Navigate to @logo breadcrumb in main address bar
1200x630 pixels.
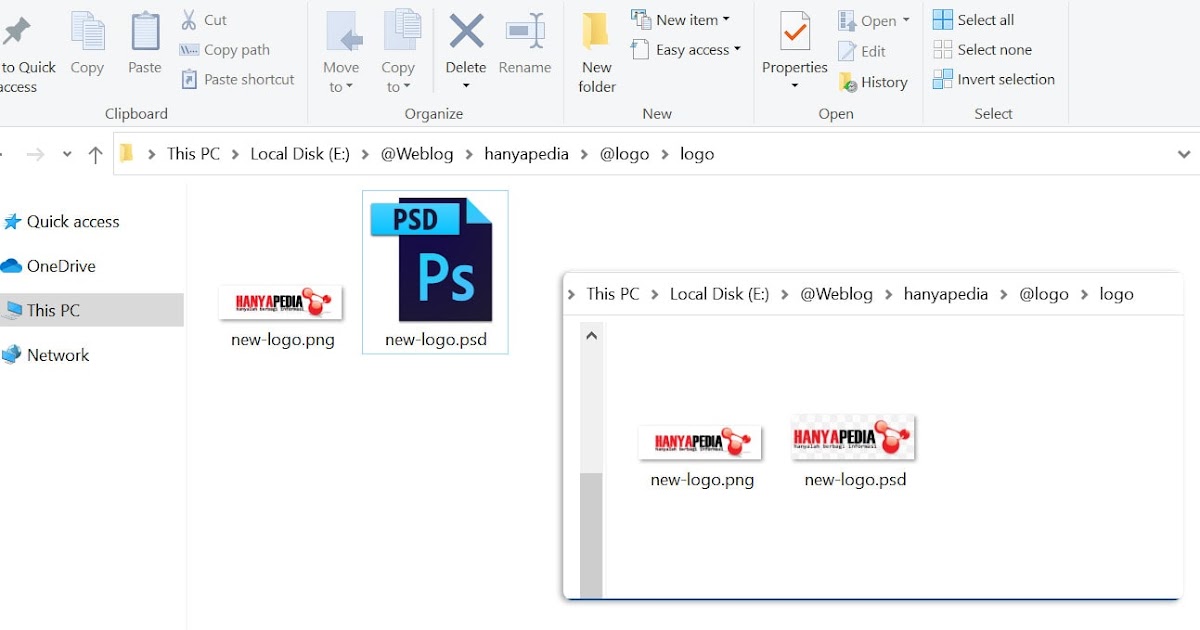pos(624,154)
